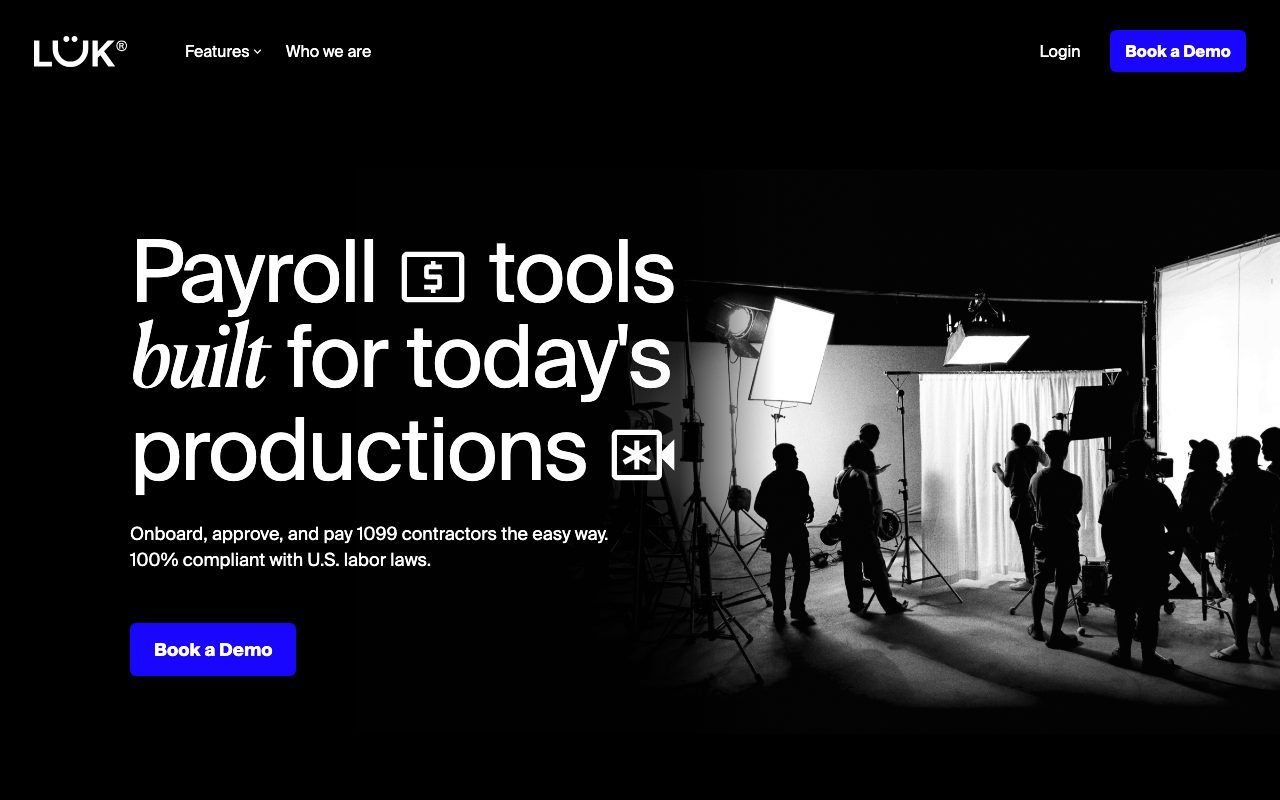Click the Book a Demo button below the headline
Image resolution: width=1280 pixels, height=800 pixels.
(x=213, y=650)
